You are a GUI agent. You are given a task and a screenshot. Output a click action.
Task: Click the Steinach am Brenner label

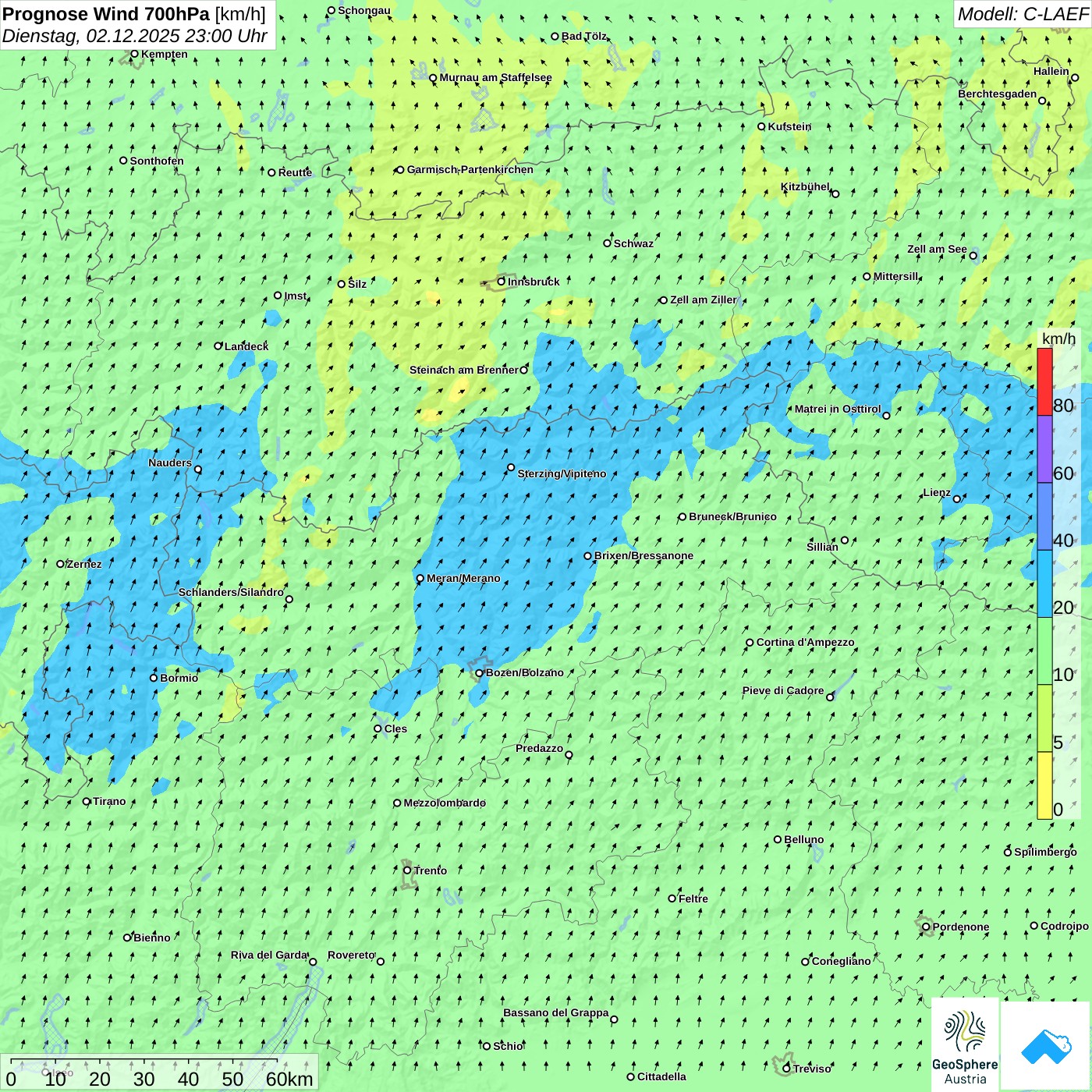tap(463, 370)
